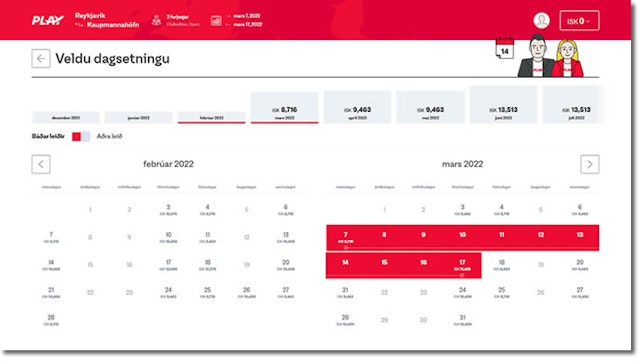Select the Aðra leið one-way option
This screenshot has height=361, width=640.
tap(109, 136)
